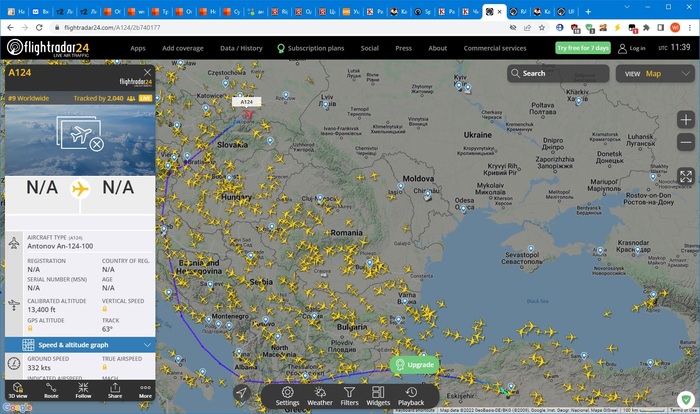Screen dimensions: 700x414
Task: Open the More options in flight panel
Action: coord(145,390)
